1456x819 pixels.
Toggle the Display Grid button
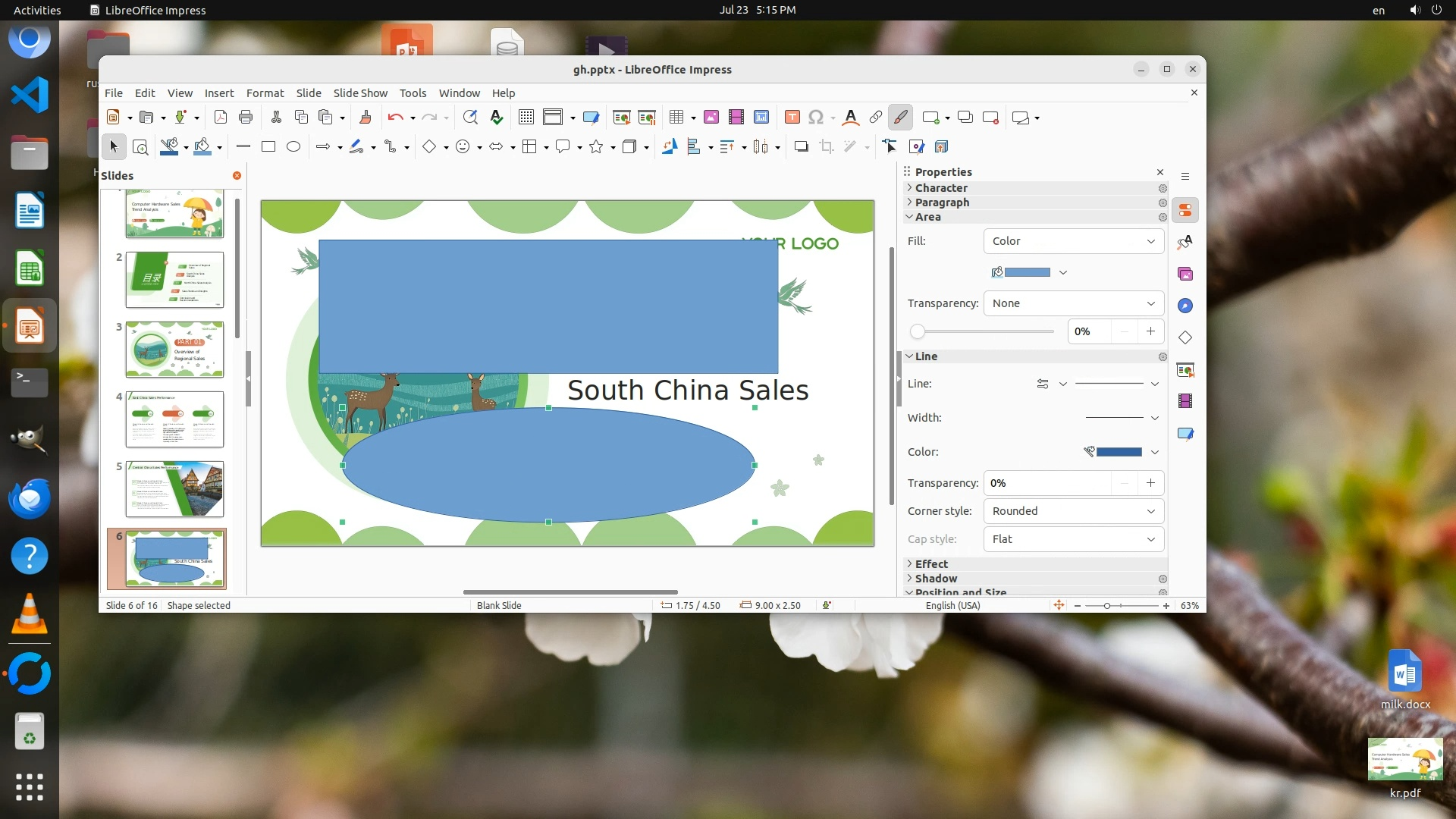[526, 117]
